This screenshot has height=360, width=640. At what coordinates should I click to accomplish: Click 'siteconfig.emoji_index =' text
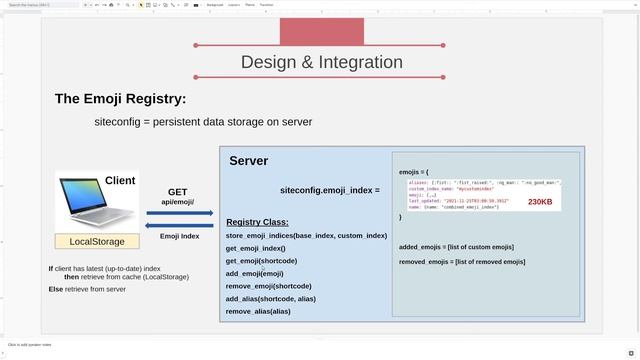[x=330, y=190]
